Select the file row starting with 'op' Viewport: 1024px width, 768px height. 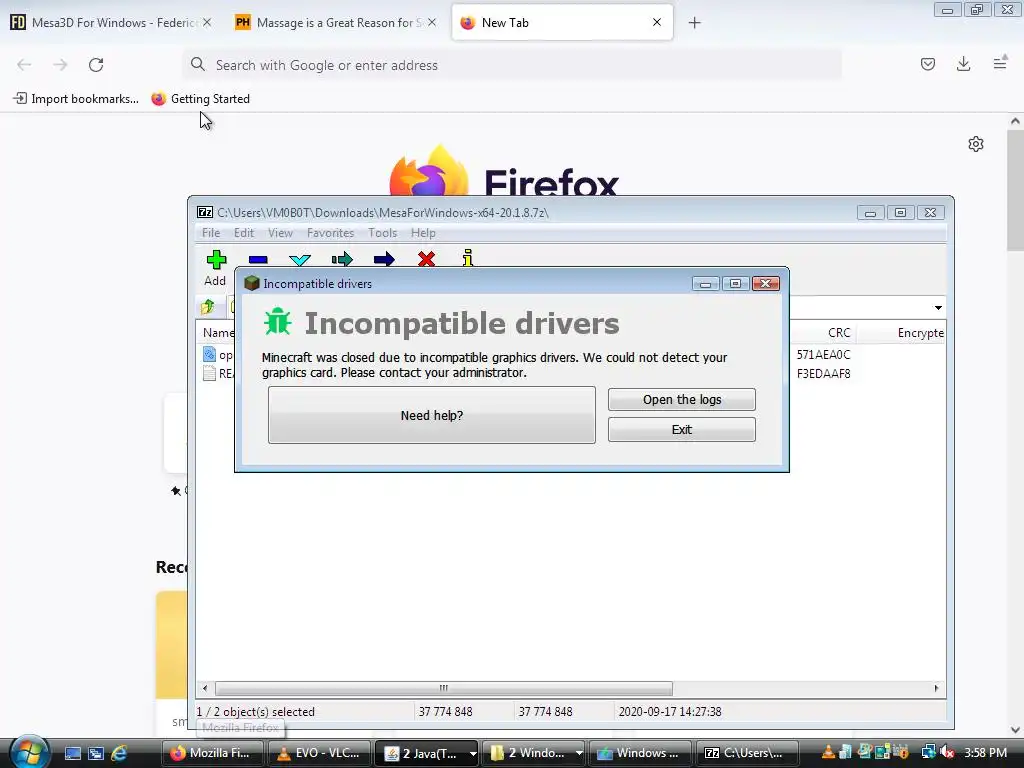click(218, 355)
